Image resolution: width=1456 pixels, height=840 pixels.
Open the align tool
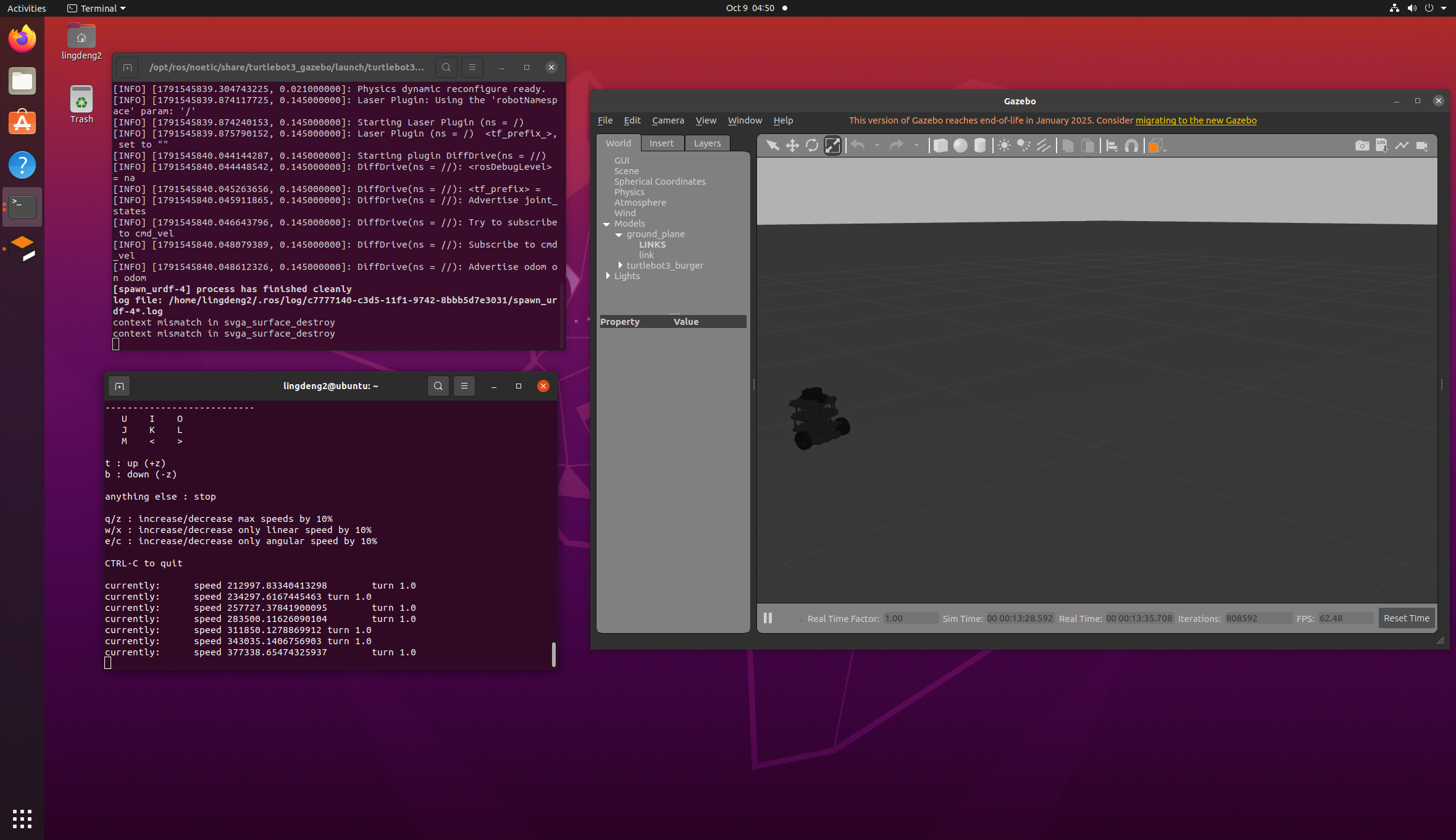(1111, 146)
